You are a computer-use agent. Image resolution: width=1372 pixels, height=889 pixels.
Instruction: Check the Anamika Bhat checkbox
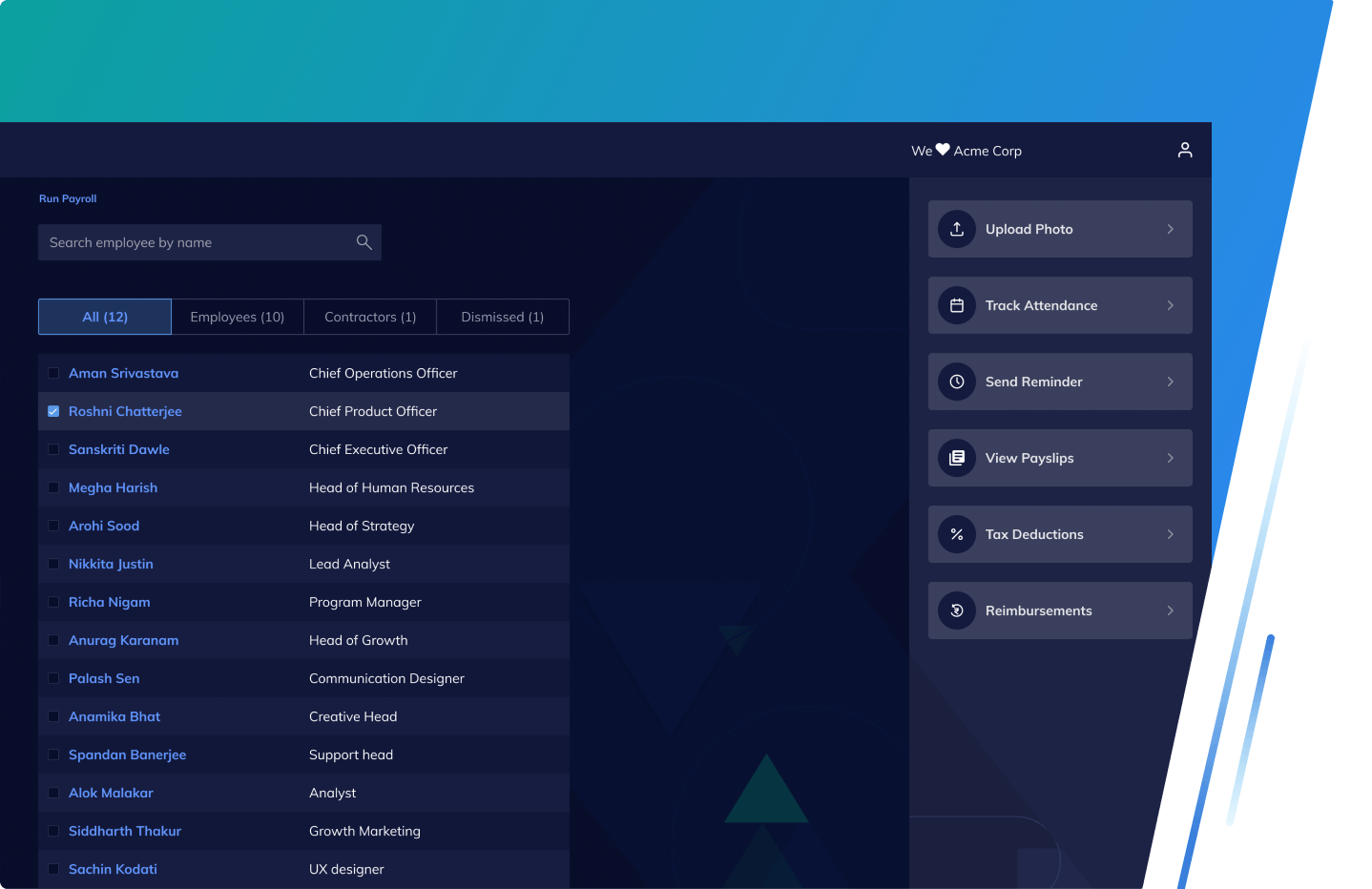53,716
